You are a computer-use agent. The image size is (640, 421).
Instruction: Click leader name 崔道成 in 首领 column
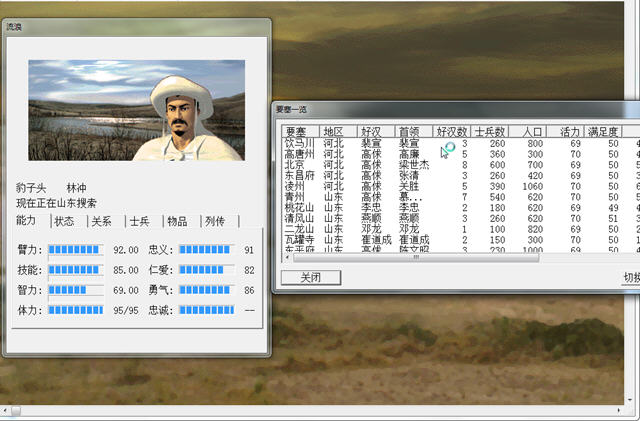[x=414, y=240]
